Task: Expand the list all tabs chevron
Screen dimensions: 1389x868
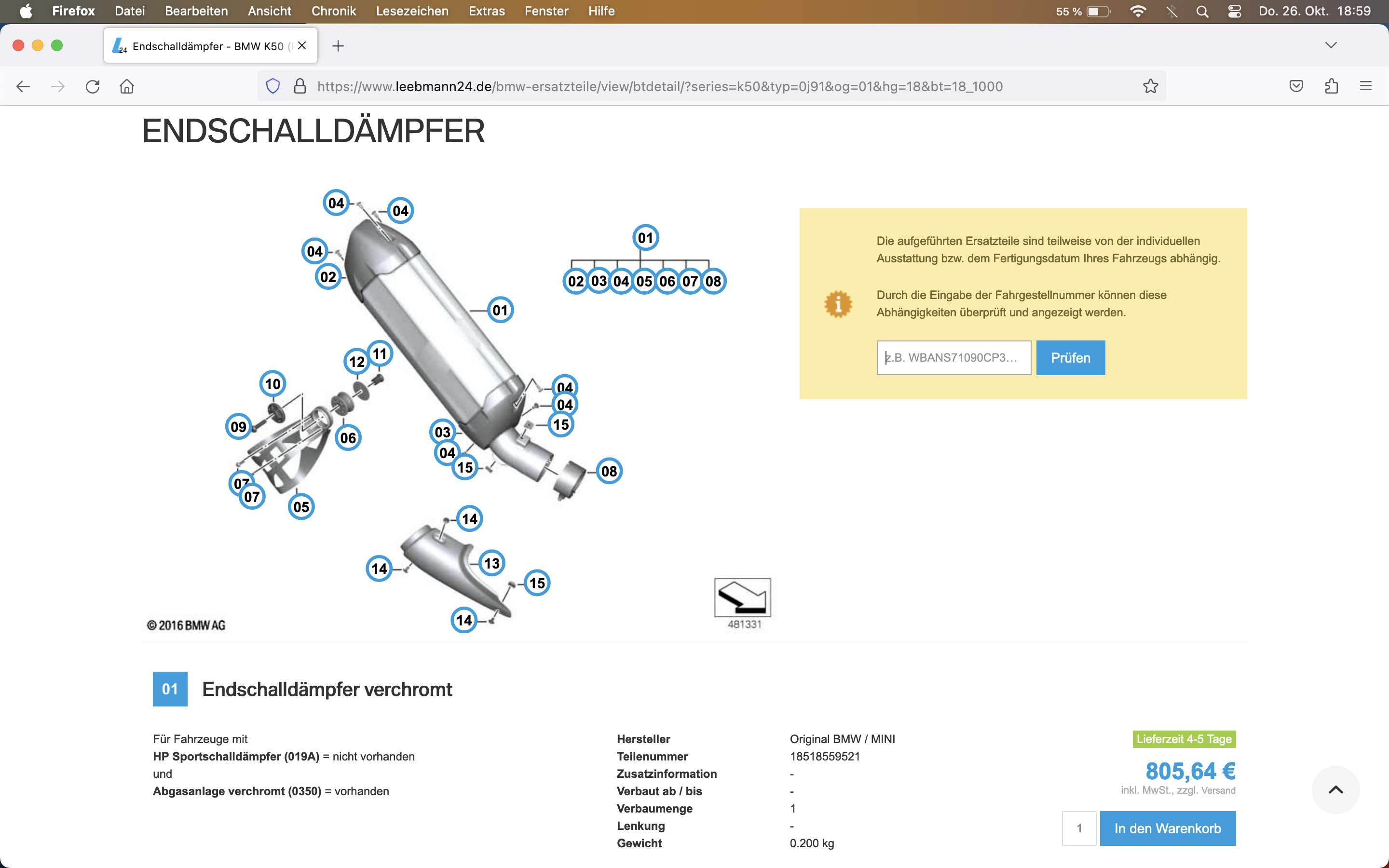Action: (x=1331, y=45)
